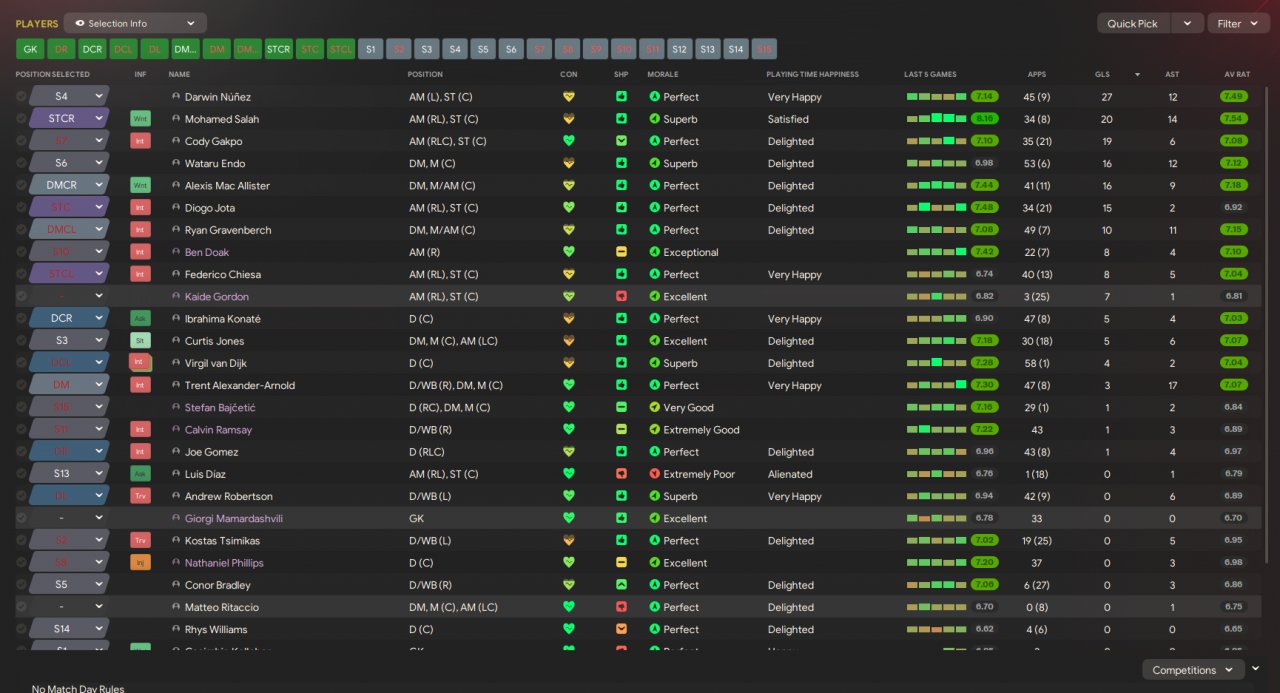Tick the selection circle for Kaide Gordon

coord(22,297)
